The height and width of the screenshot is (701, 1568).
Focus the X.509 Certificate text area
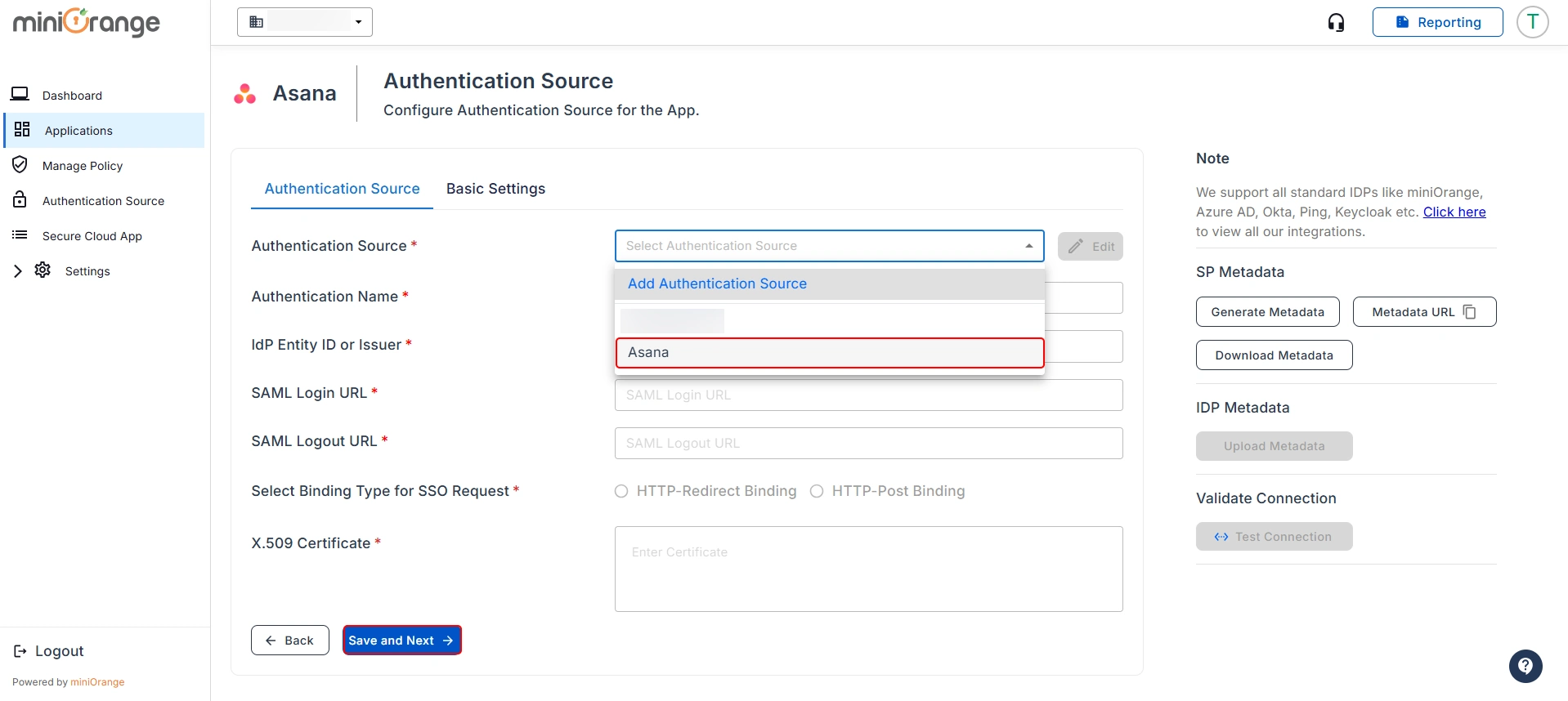point(868,569)
